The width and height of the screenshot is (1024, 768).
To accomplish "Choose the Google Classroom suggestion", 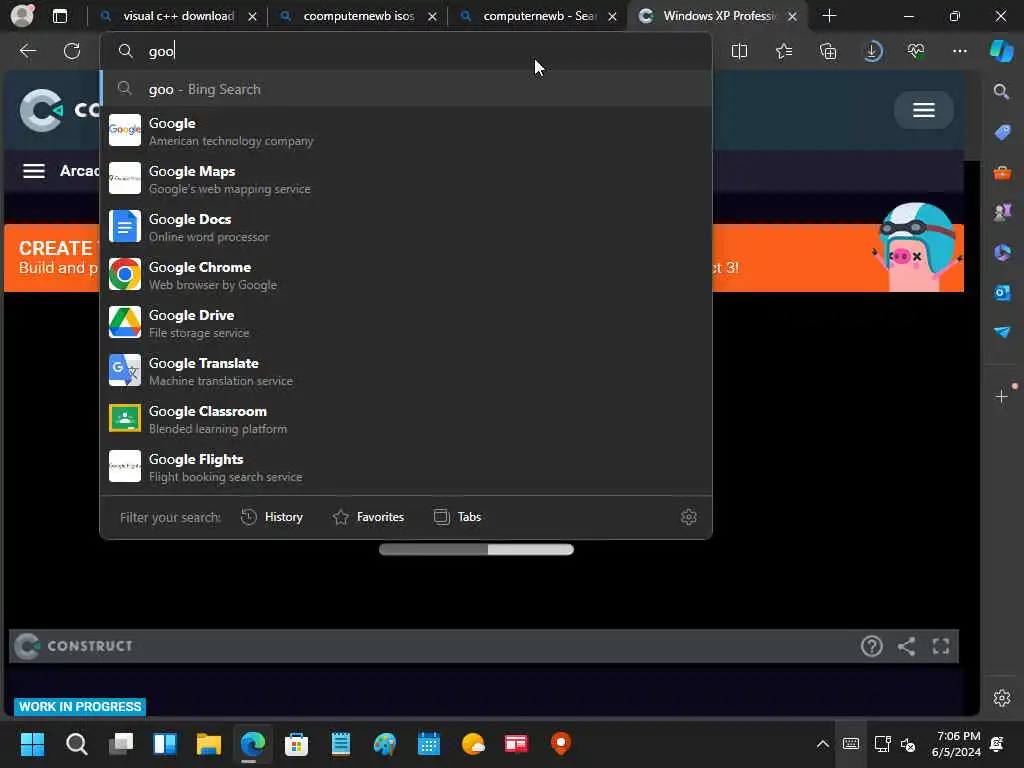I will [406, 419].
